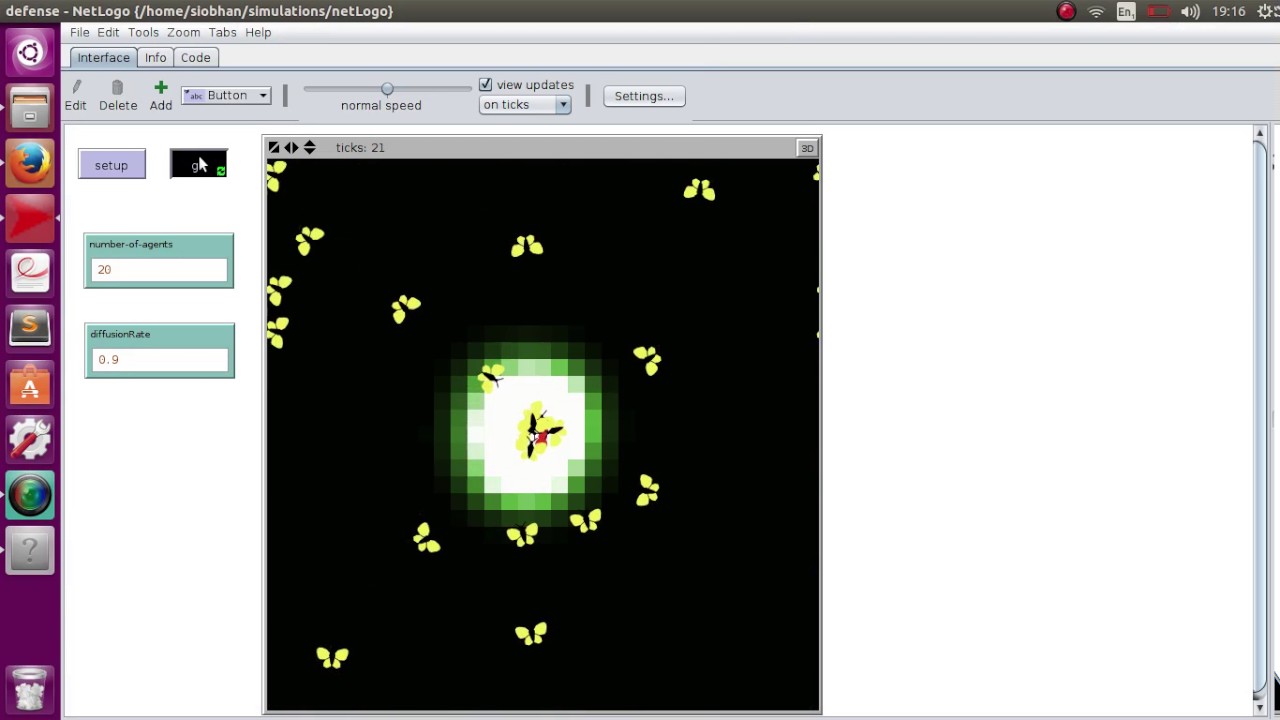Click the red recording indicator icon

point(1066,11)
